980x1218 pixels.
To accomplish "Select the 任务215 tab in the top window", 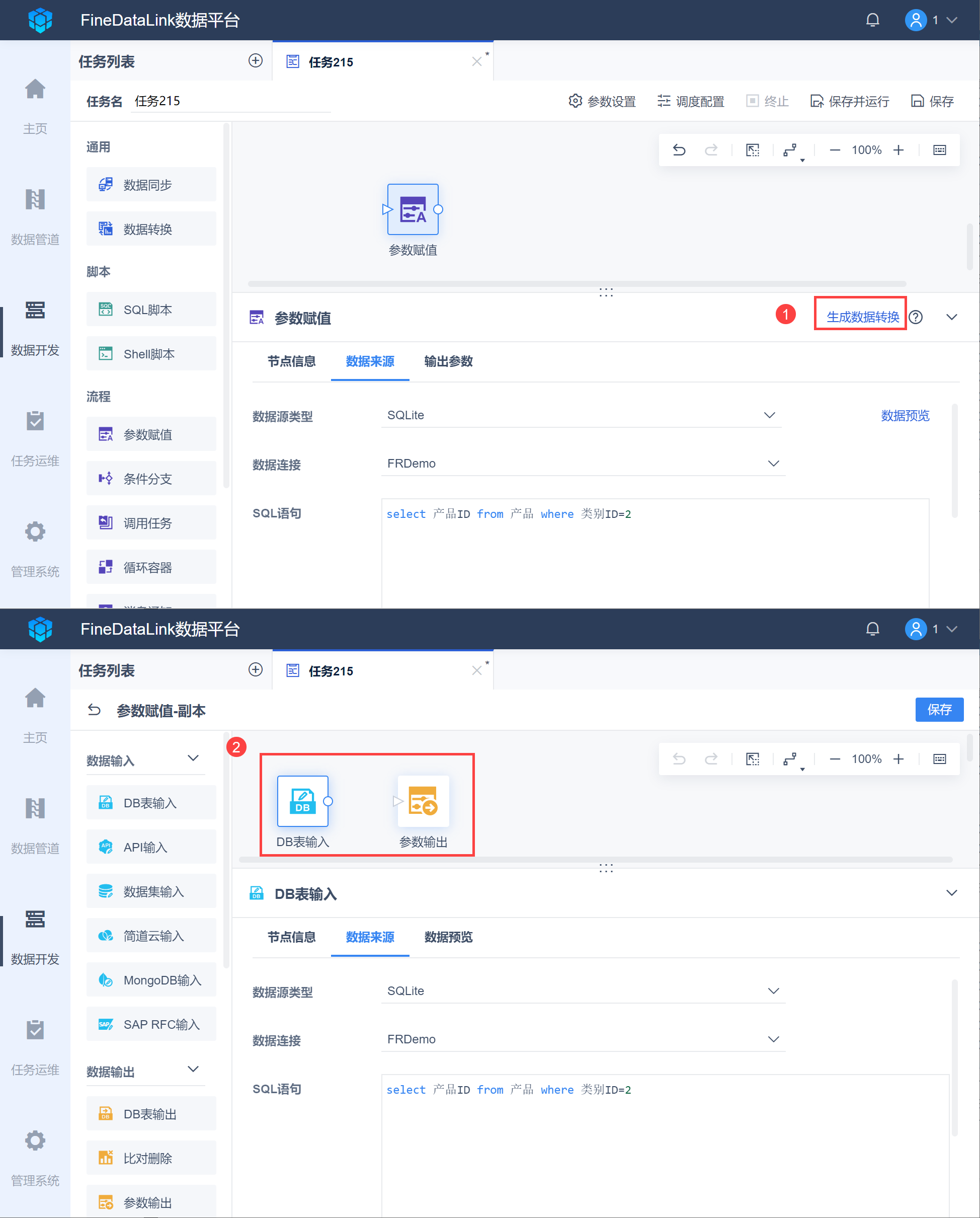I will tap(382, 61).
